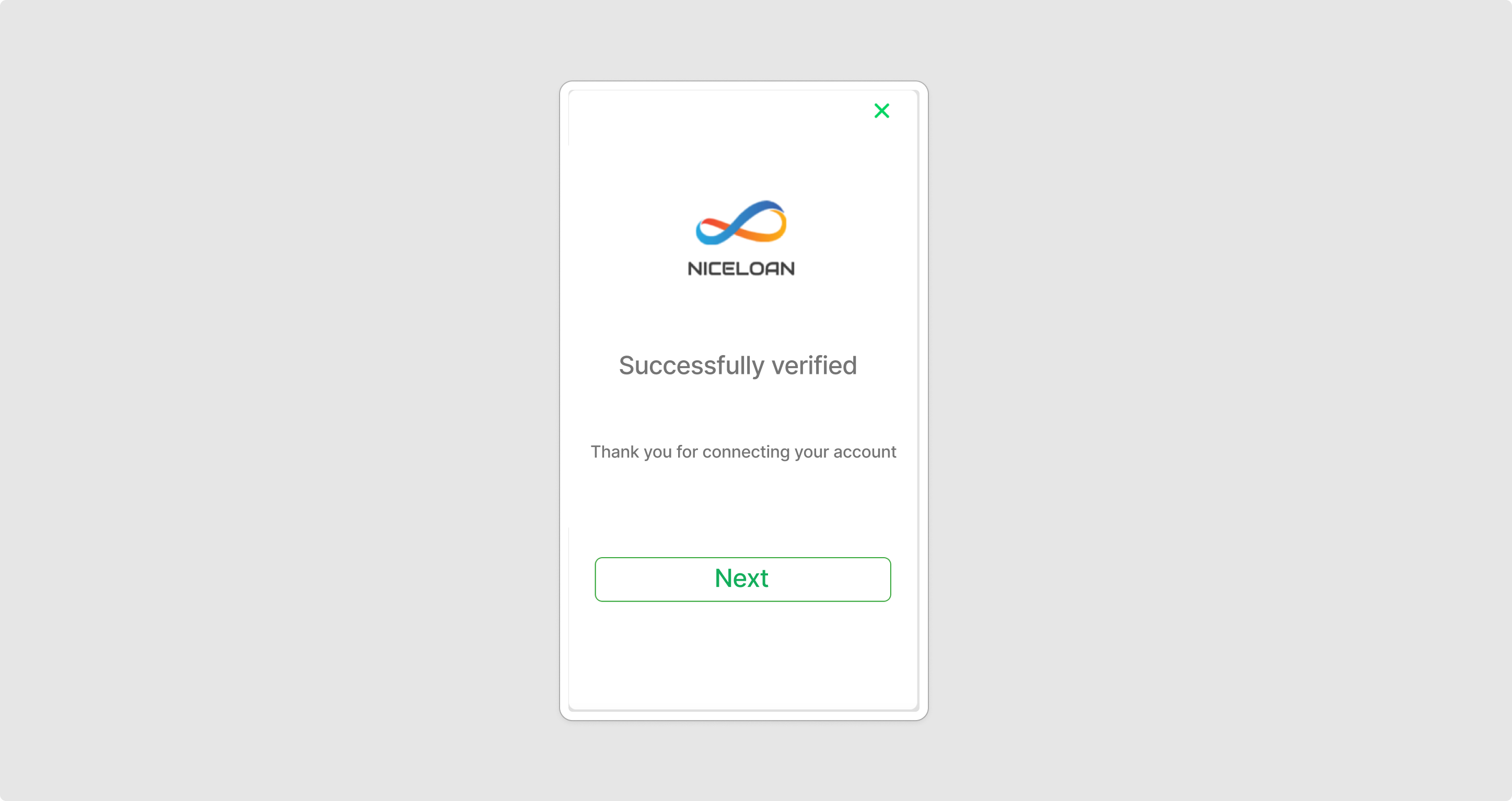Viewport: 1512px width, 801px height.
Task: Select the NICELOAN wordmark text
Action: 741,269
